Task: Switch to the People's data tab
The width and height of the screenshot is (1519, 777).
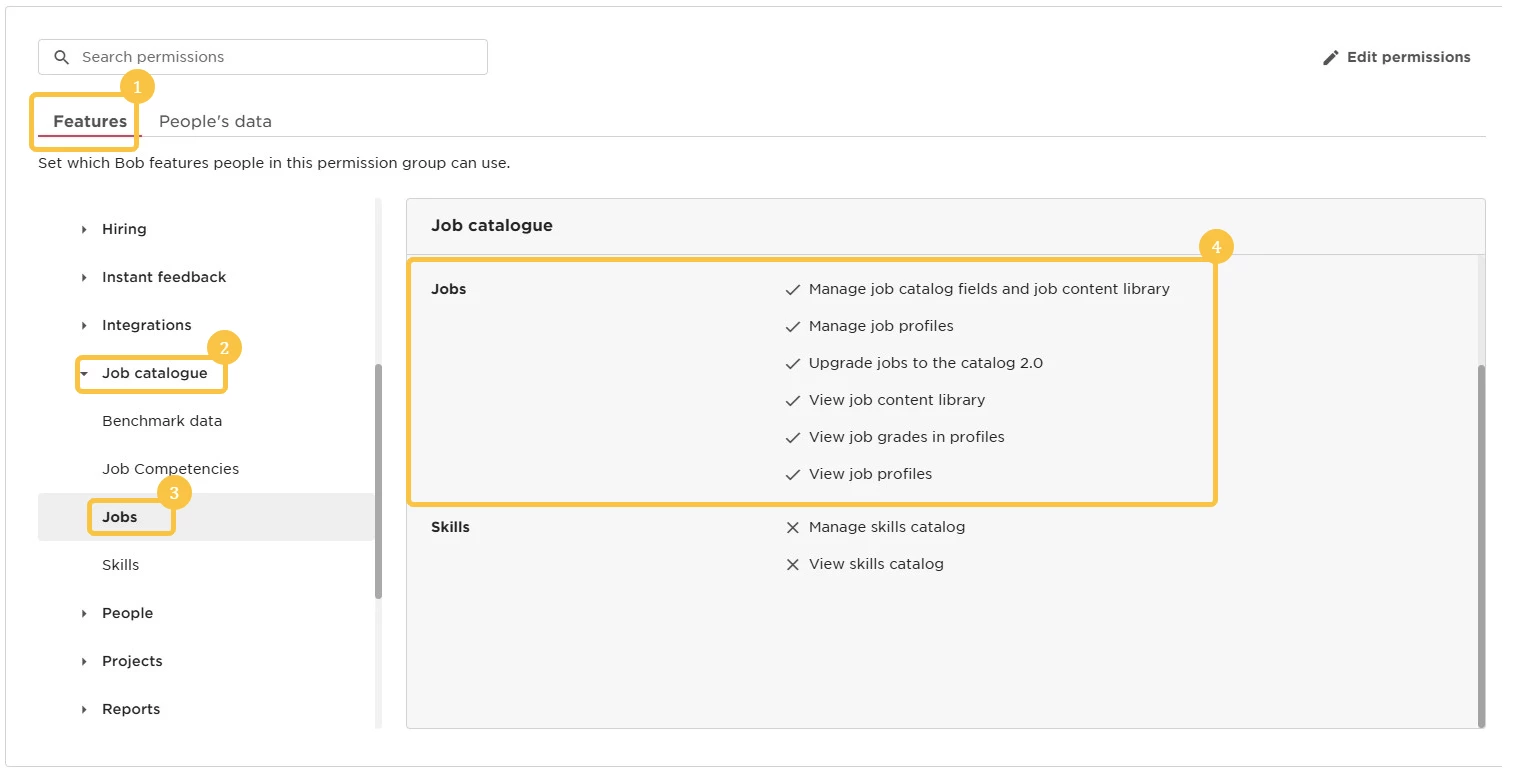Action: tap(215, 121)
